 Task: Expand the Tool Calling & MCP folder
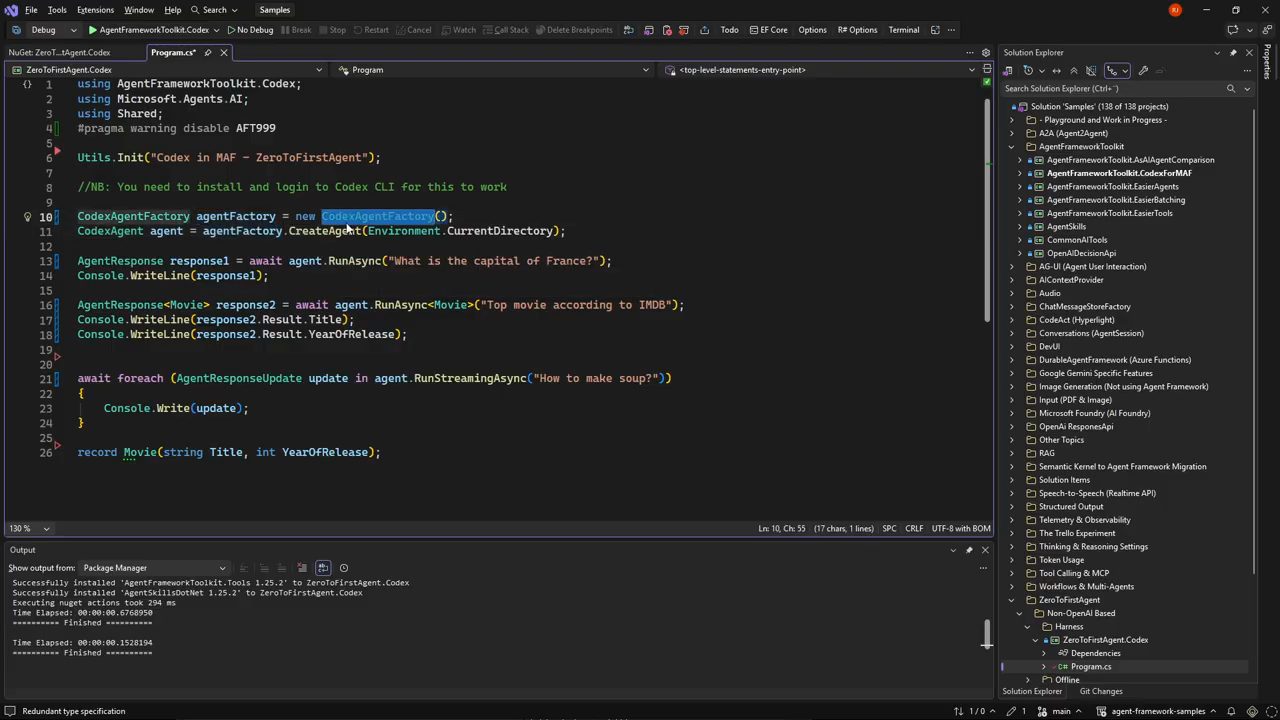click(x=1011, y=573)
